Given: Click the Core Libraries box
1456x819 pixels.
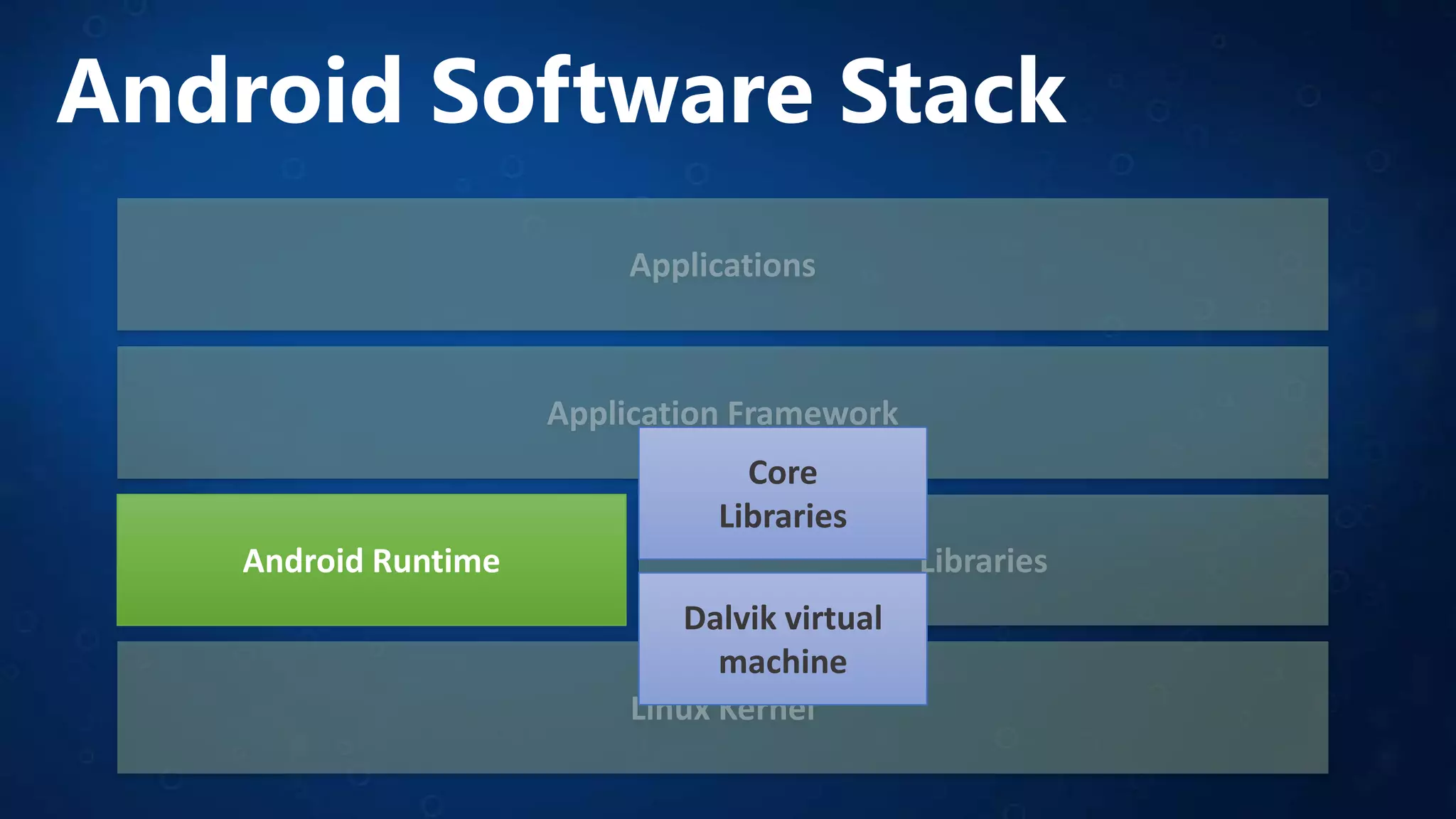Looking at the screenshot, I should [x=783, y=493].
